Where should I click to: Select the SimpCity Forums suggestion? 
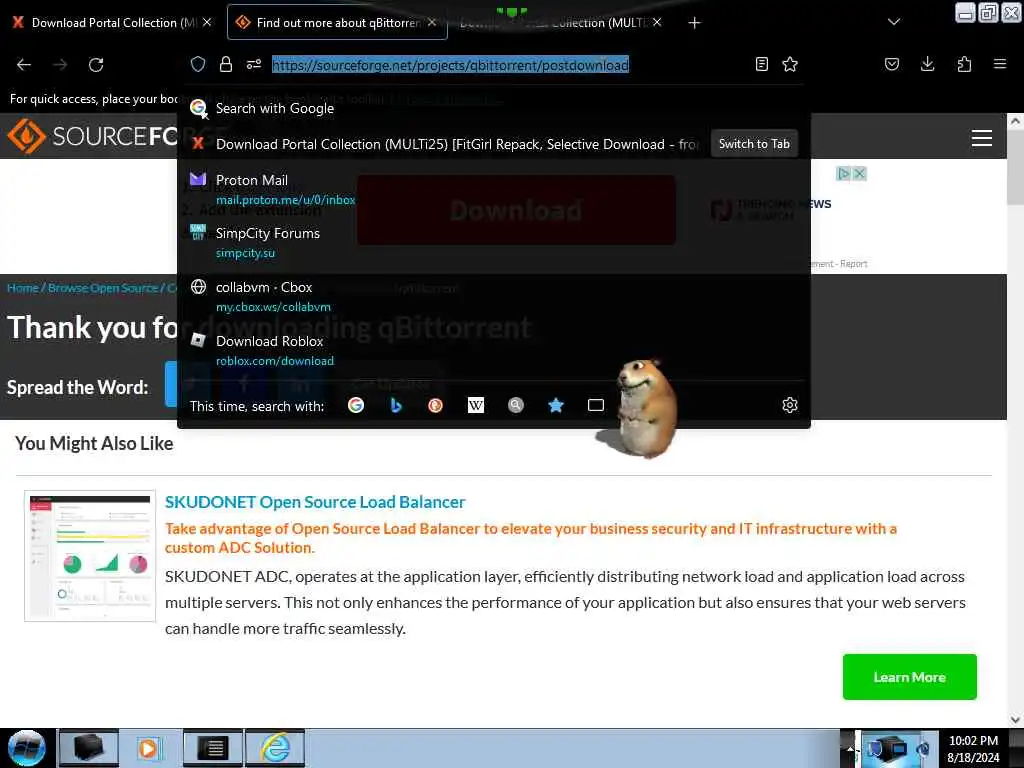tap(493, 242)
